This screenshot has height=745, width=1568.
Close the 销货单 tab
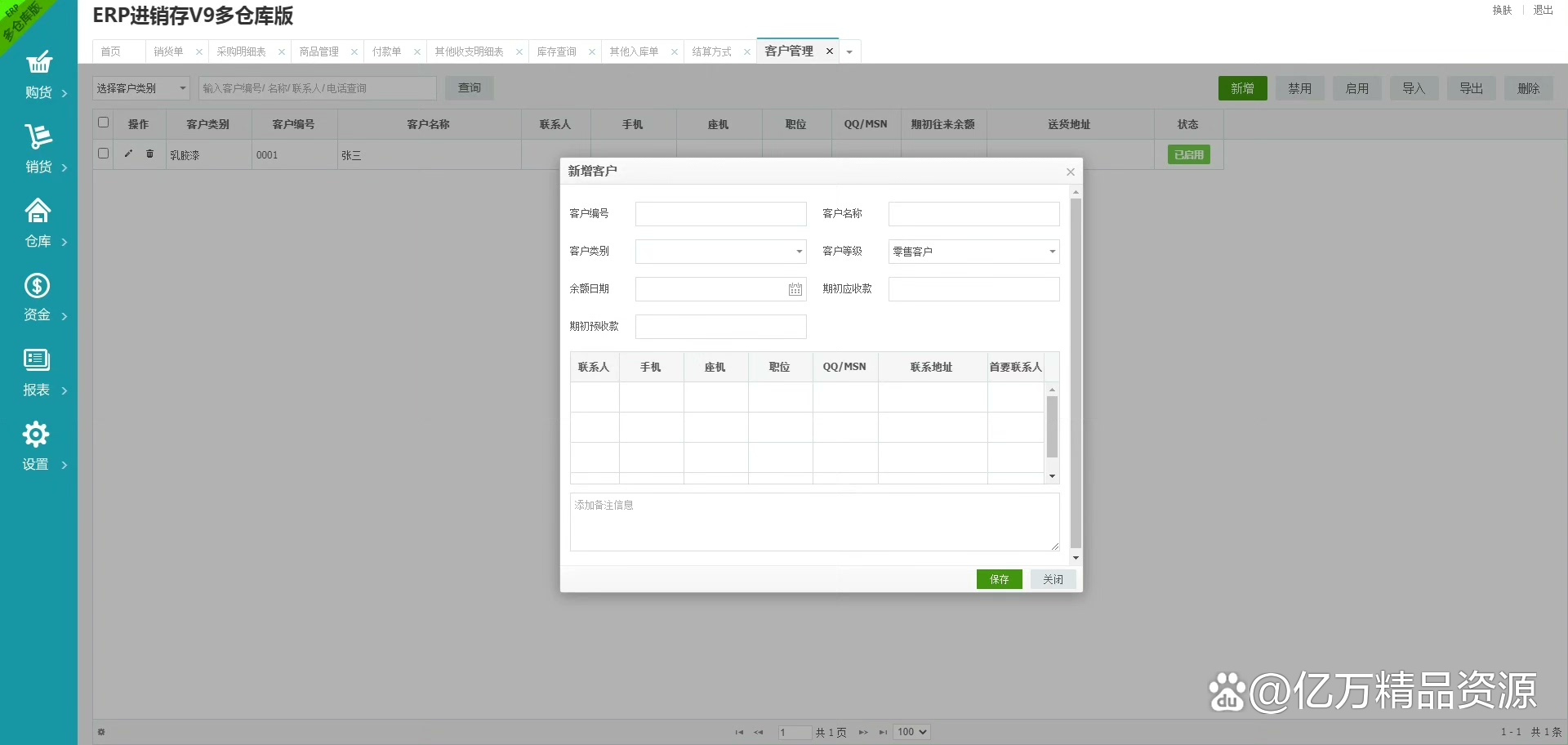click(x=199, y=51)
